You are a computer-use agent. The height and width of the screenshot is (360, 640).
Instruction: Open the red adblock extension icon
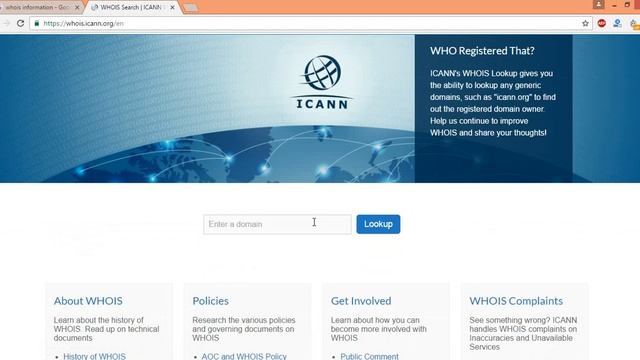[x=602, y=23]
